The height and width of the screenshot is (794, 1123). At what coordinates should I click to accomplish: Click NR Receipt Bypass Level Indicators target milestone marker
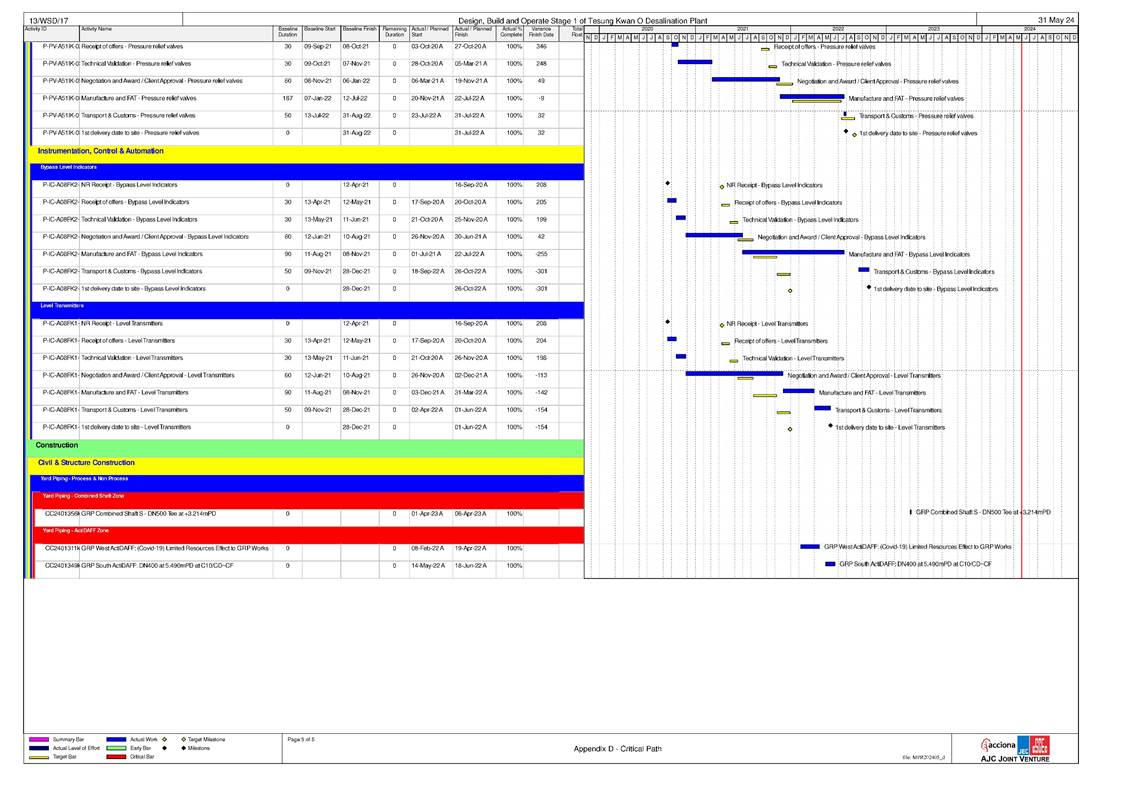(722, 186)
